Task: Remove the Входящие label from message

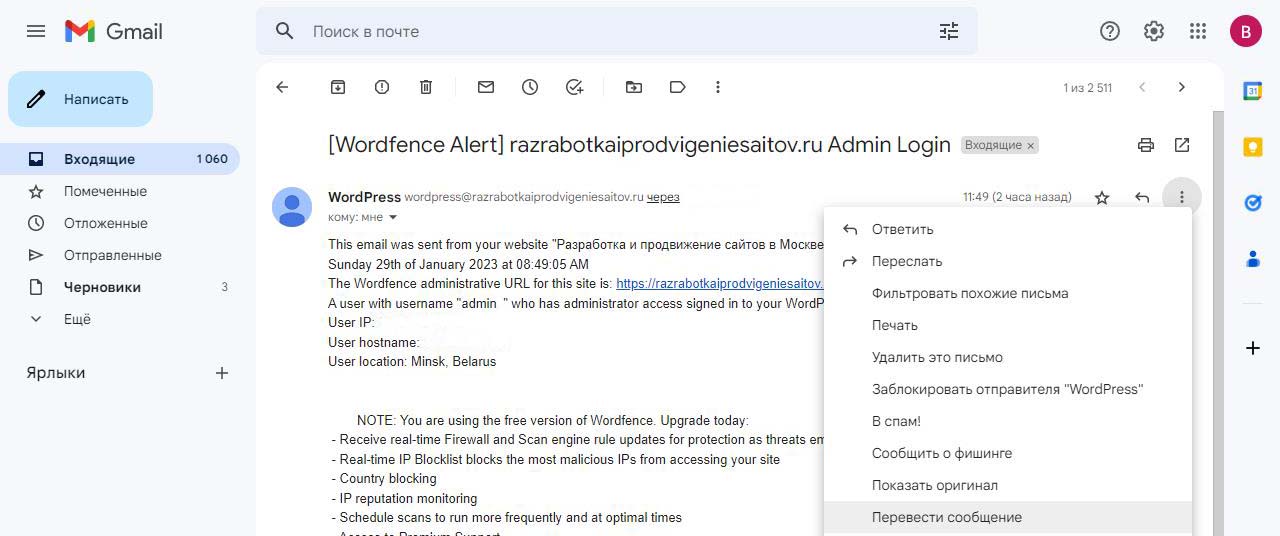Action: click(1031, 146)
